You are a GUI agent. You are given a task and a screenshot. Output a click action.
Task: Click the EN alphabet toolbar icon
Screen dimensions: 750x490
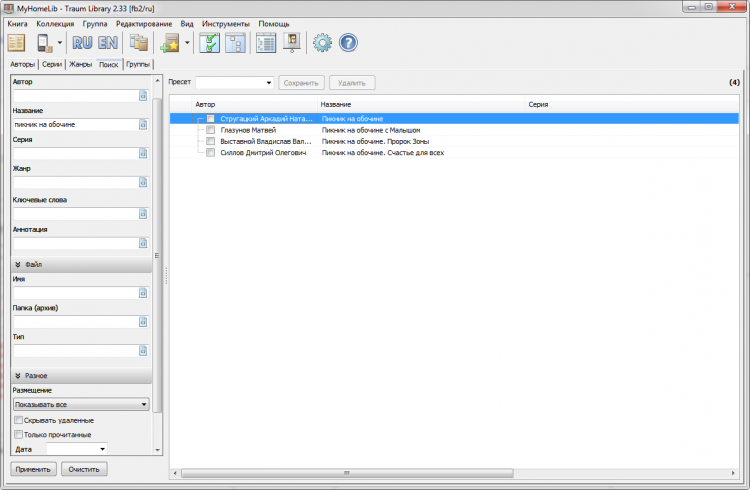click(x=108, y=43)
